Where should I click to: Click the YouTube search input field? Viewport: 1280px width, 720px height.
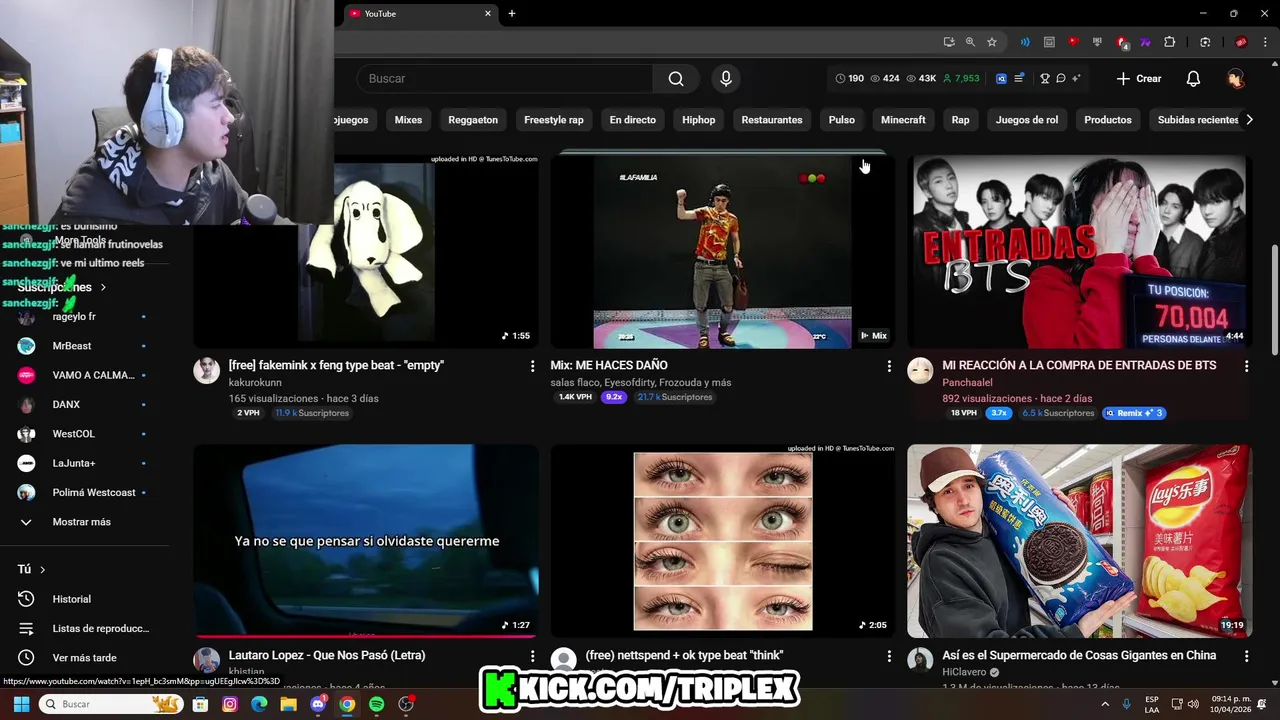click(505, 79)
